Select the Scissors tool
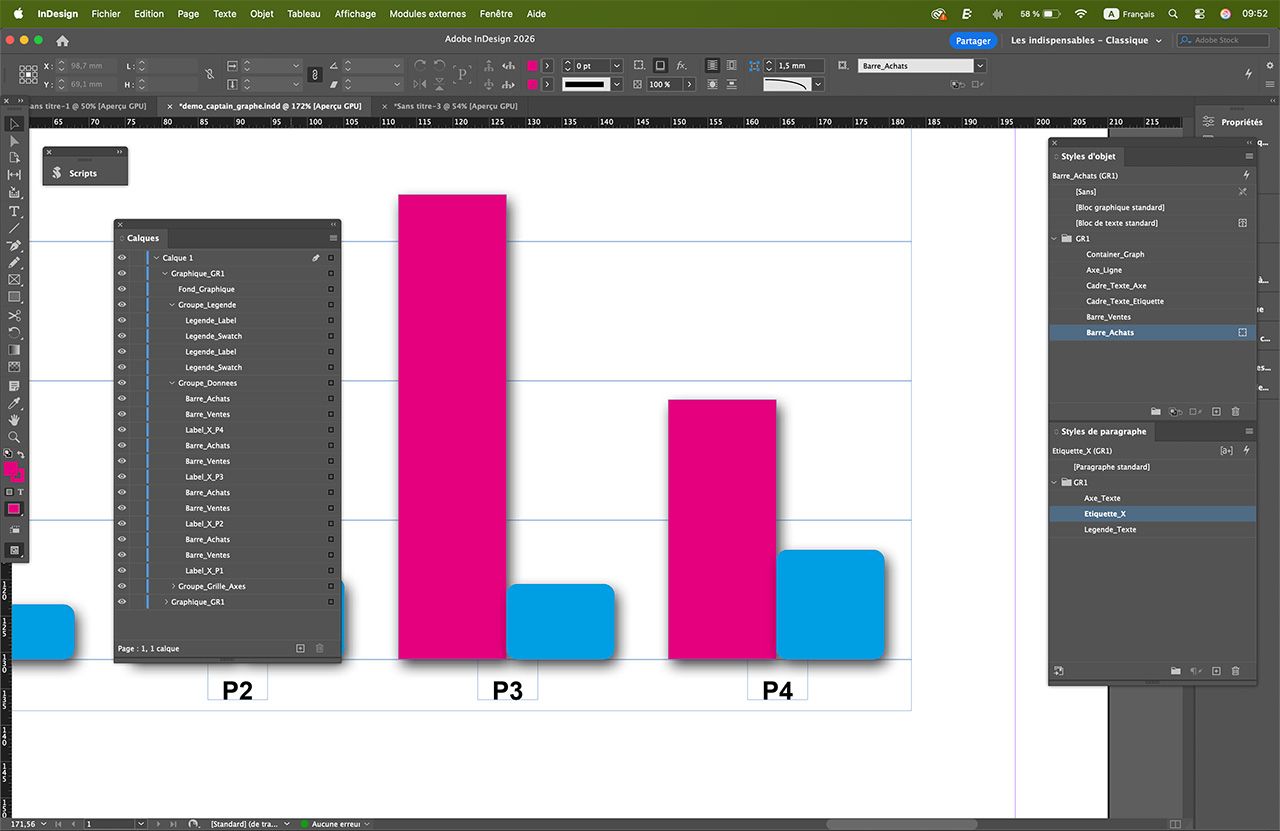Viewport: 1280px width, 831px height. [x=14, y=315]
